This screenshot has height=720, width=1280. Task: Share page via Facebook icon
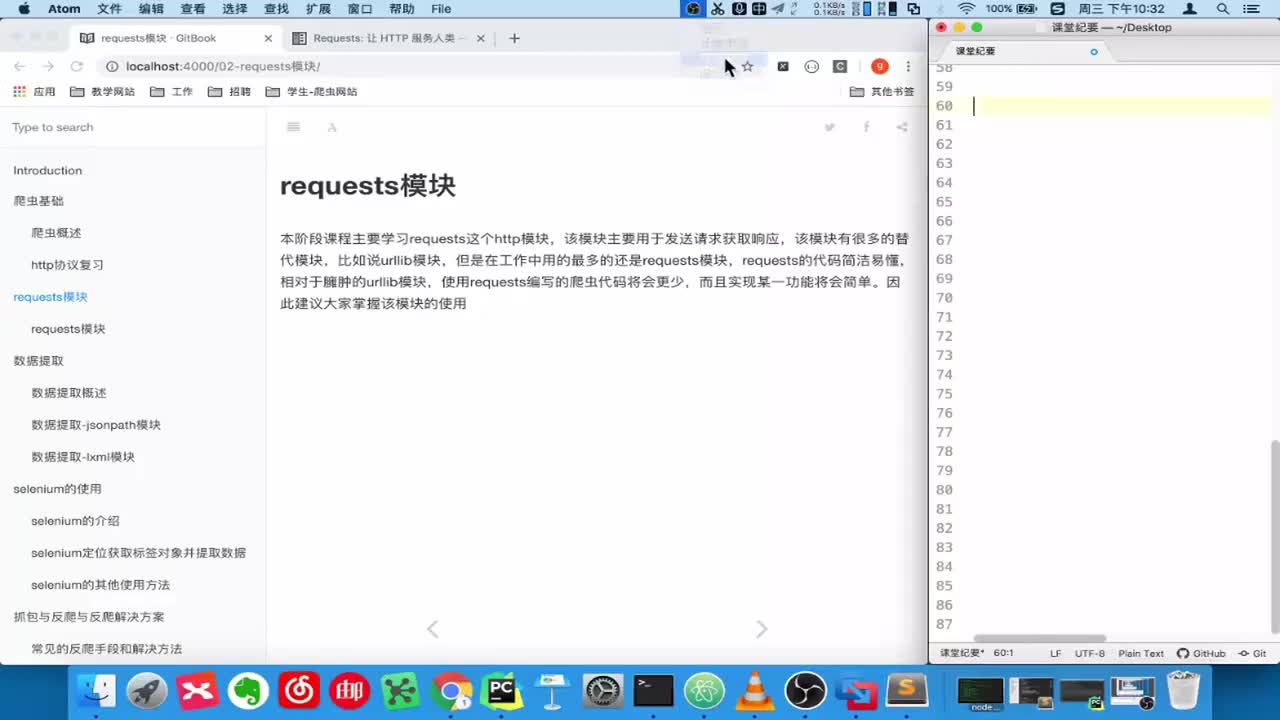[866, 127]
